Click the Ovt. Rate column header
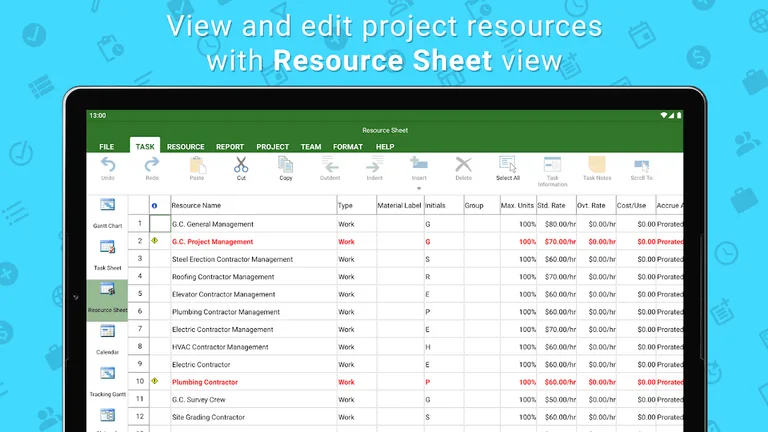The image size is (768, 432). click(596, 205)
